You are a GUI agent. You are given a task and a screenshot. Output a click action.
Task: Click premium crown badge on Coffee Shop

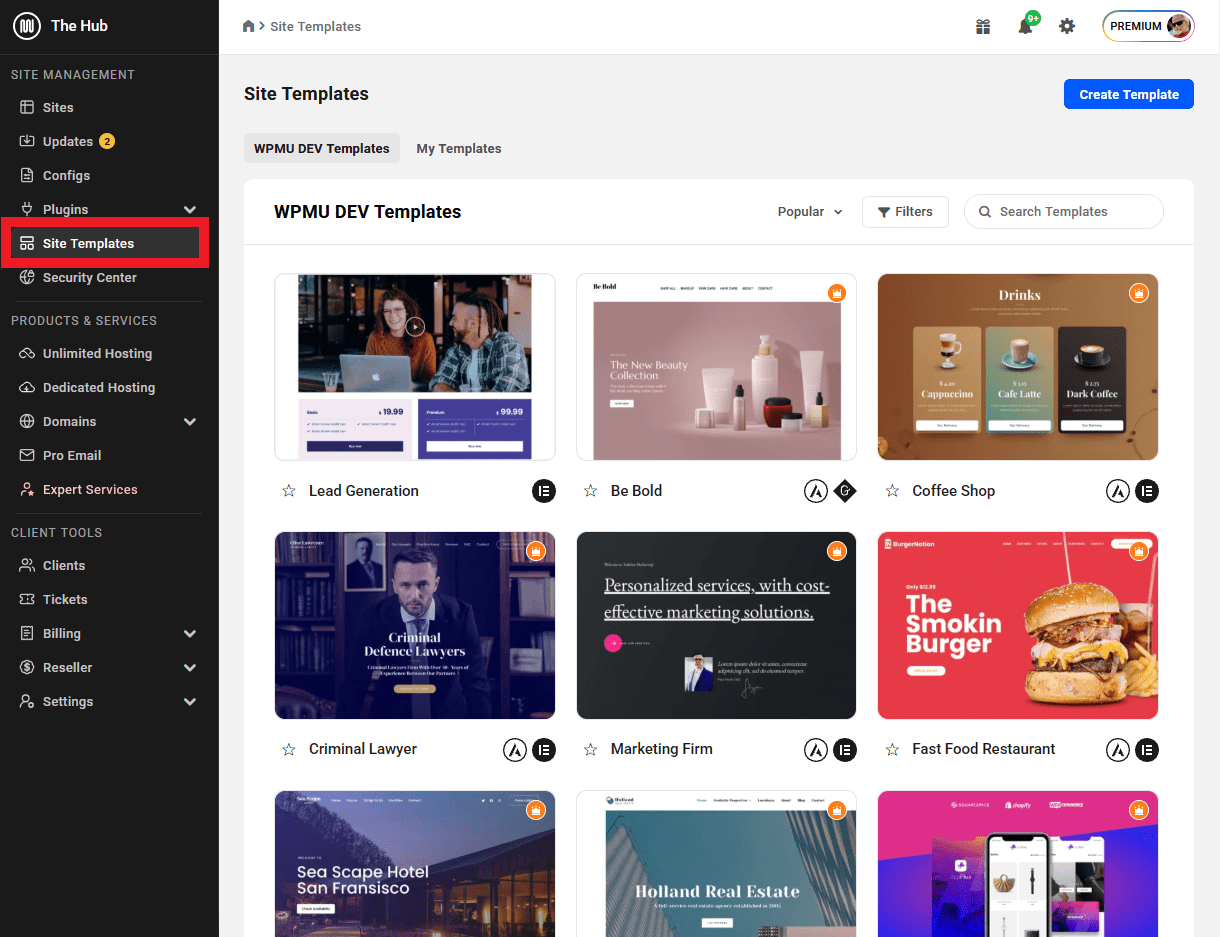[x=1138, y=293]
